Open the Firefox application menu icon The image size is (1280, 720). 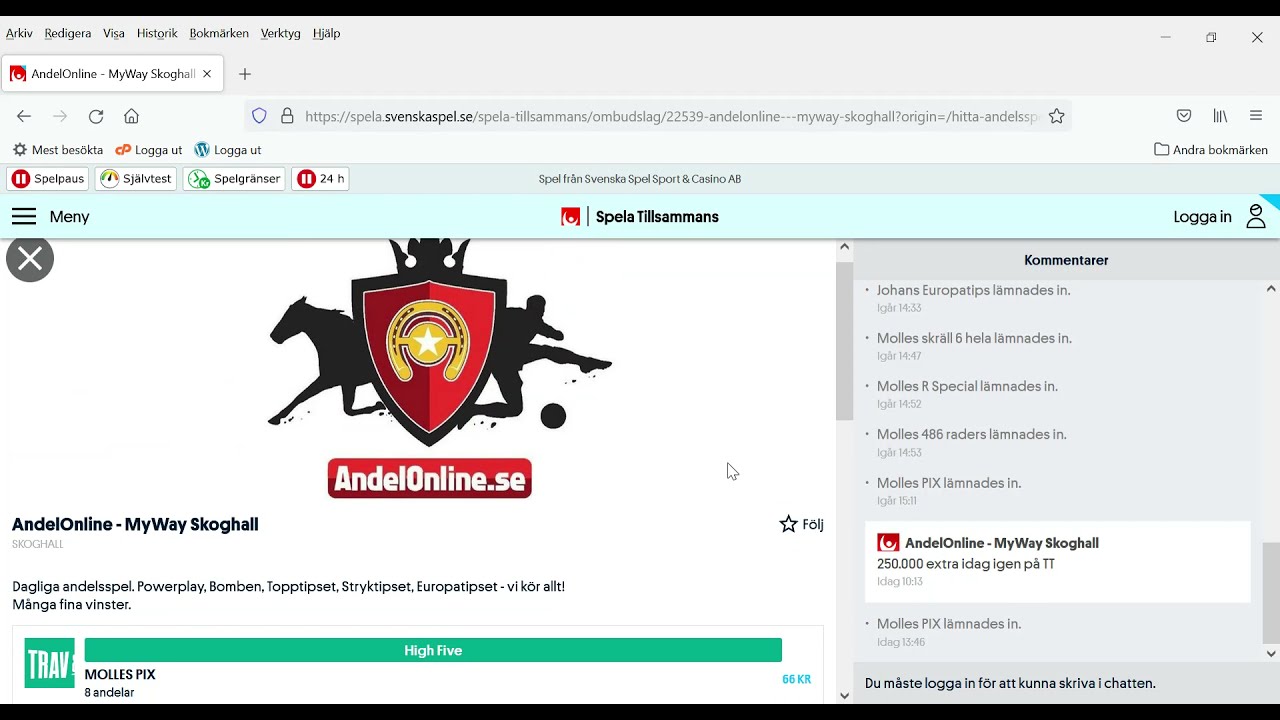click(x=1256, y=116)
